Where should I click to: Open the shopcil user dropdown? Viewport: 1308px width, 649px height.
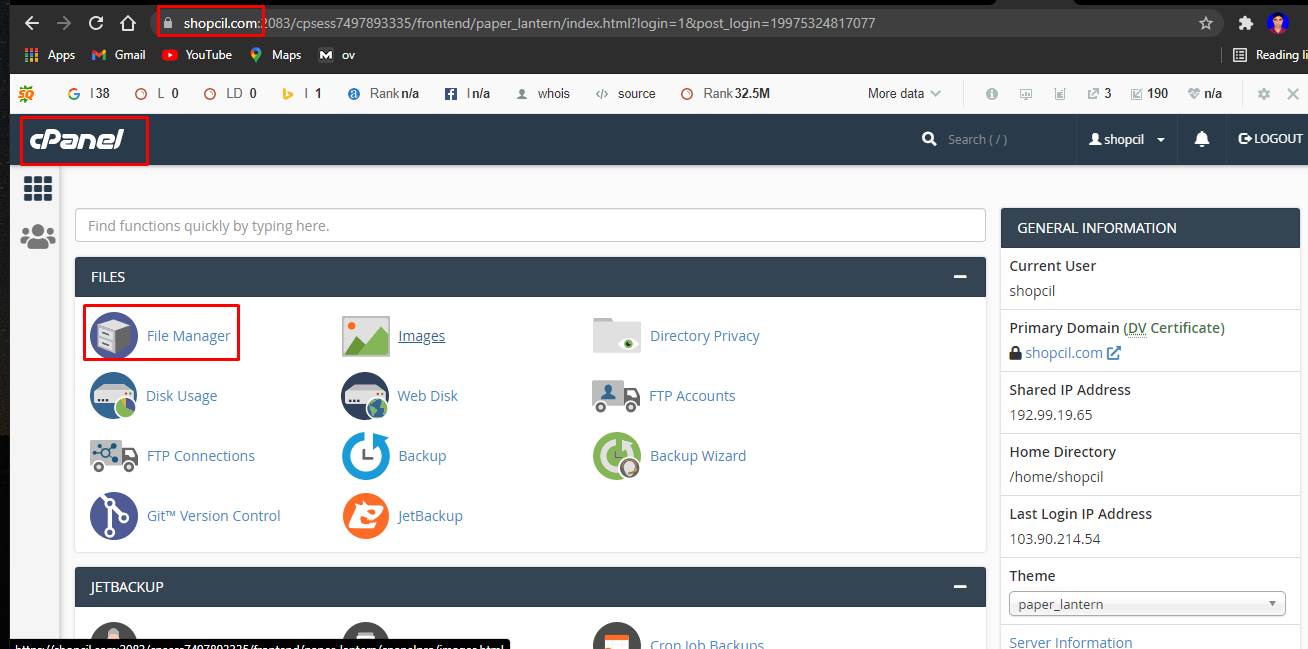pos(1126,138)
